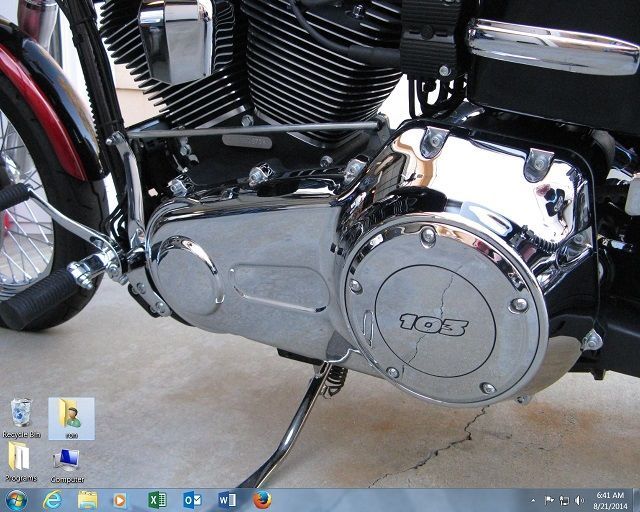Viewport: 640px width, 512px height.
Task: Launch Word from the taskbar
Action: coord(227,499)
